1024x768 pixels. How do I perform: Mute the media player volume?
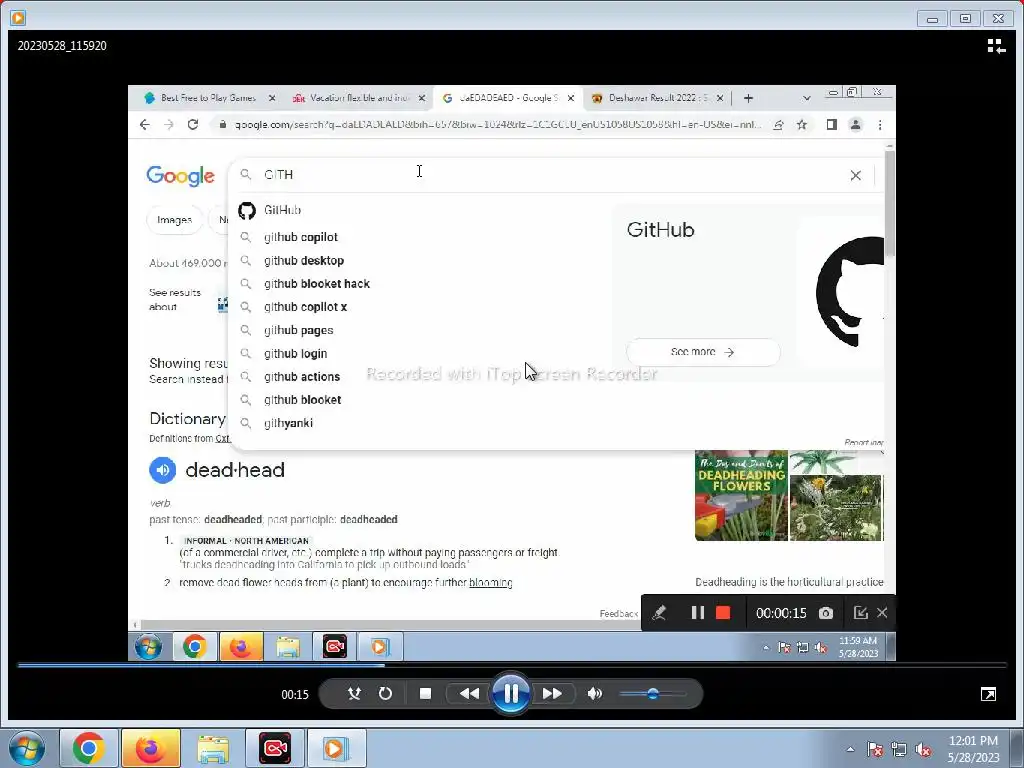(594, 694)
